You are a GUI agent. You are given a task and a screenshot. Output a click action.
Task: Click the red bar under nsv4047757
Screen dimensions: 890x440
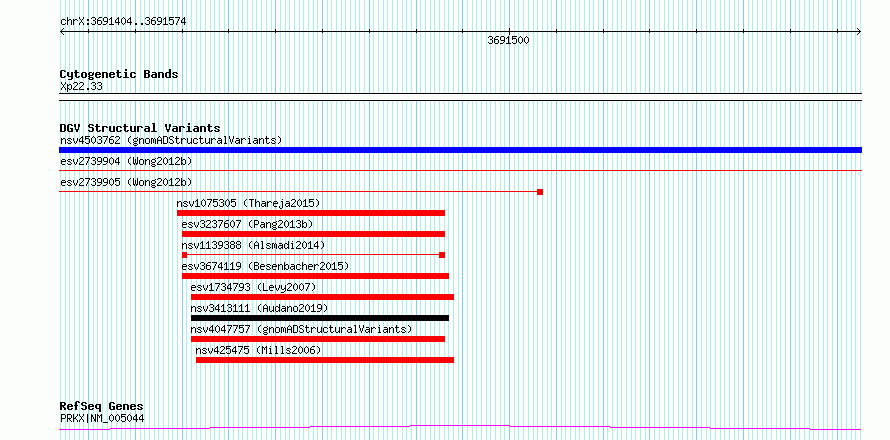(x=318, y=339)
